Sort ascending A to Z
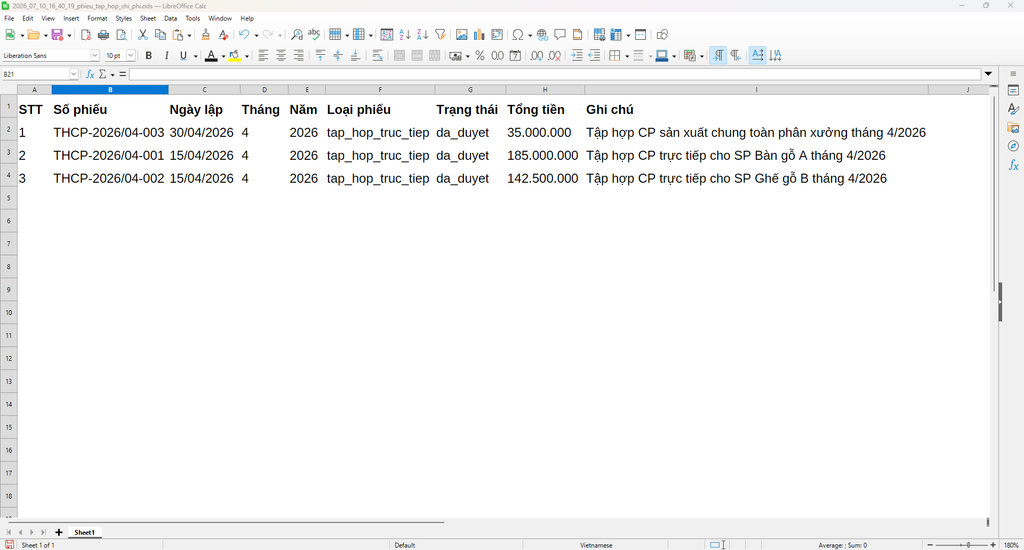This screenshot has height=550, width=1024. coord(405,35)
